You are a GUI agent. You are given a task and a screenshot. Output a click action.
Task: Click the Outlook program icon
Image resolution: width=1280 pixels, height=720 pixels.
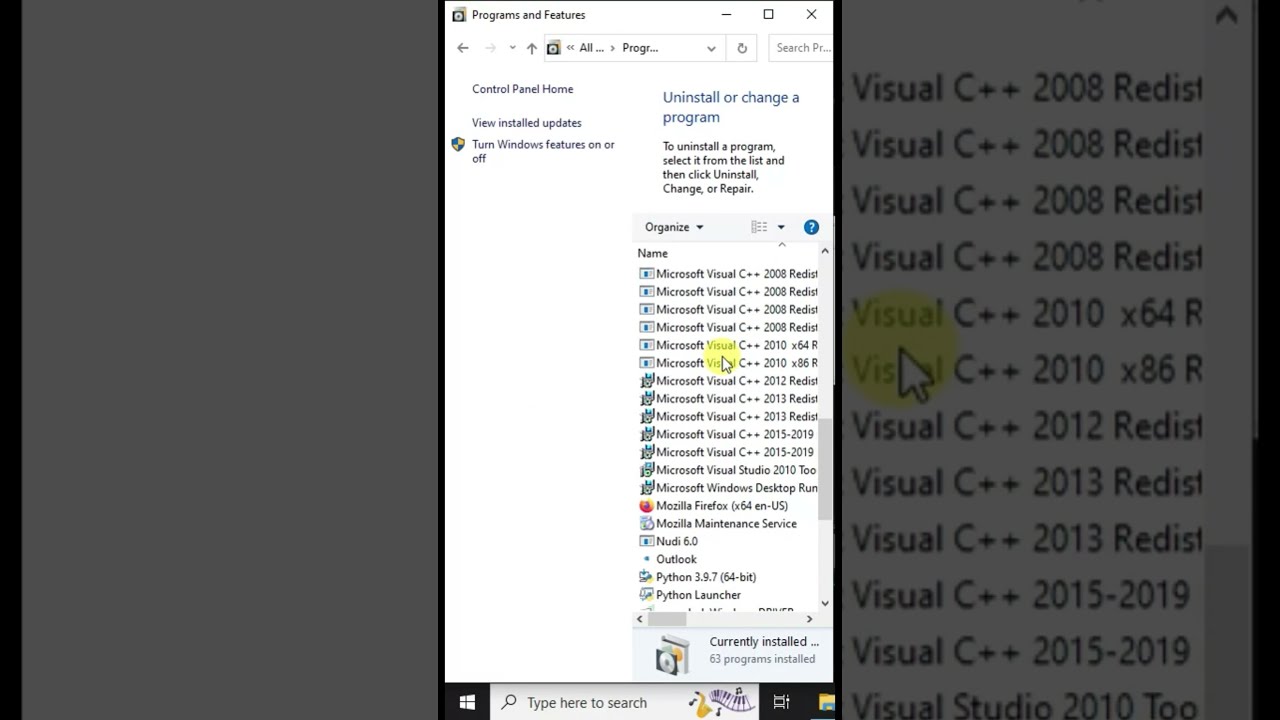(x=646, y=560)
